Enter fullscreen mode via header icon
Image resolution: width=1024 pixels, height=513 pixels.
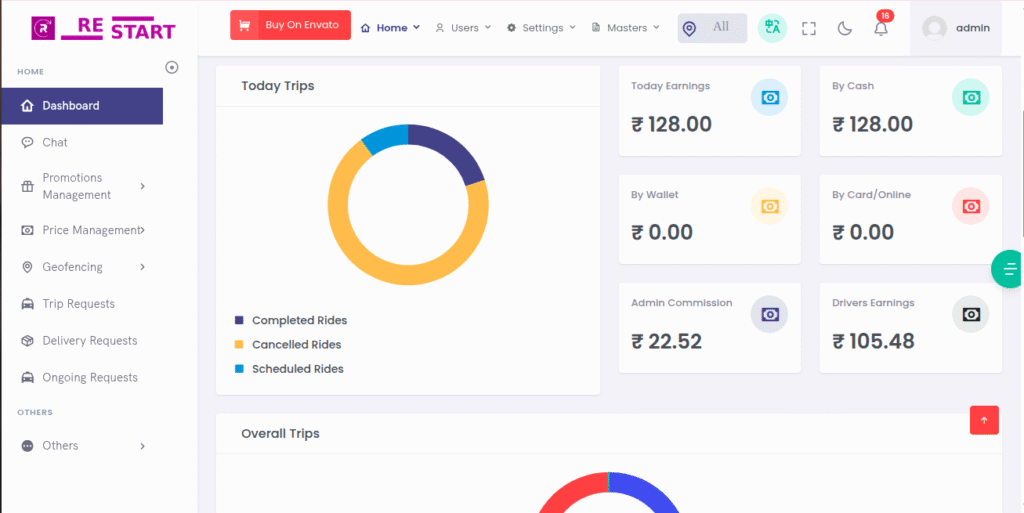[809, 28]
